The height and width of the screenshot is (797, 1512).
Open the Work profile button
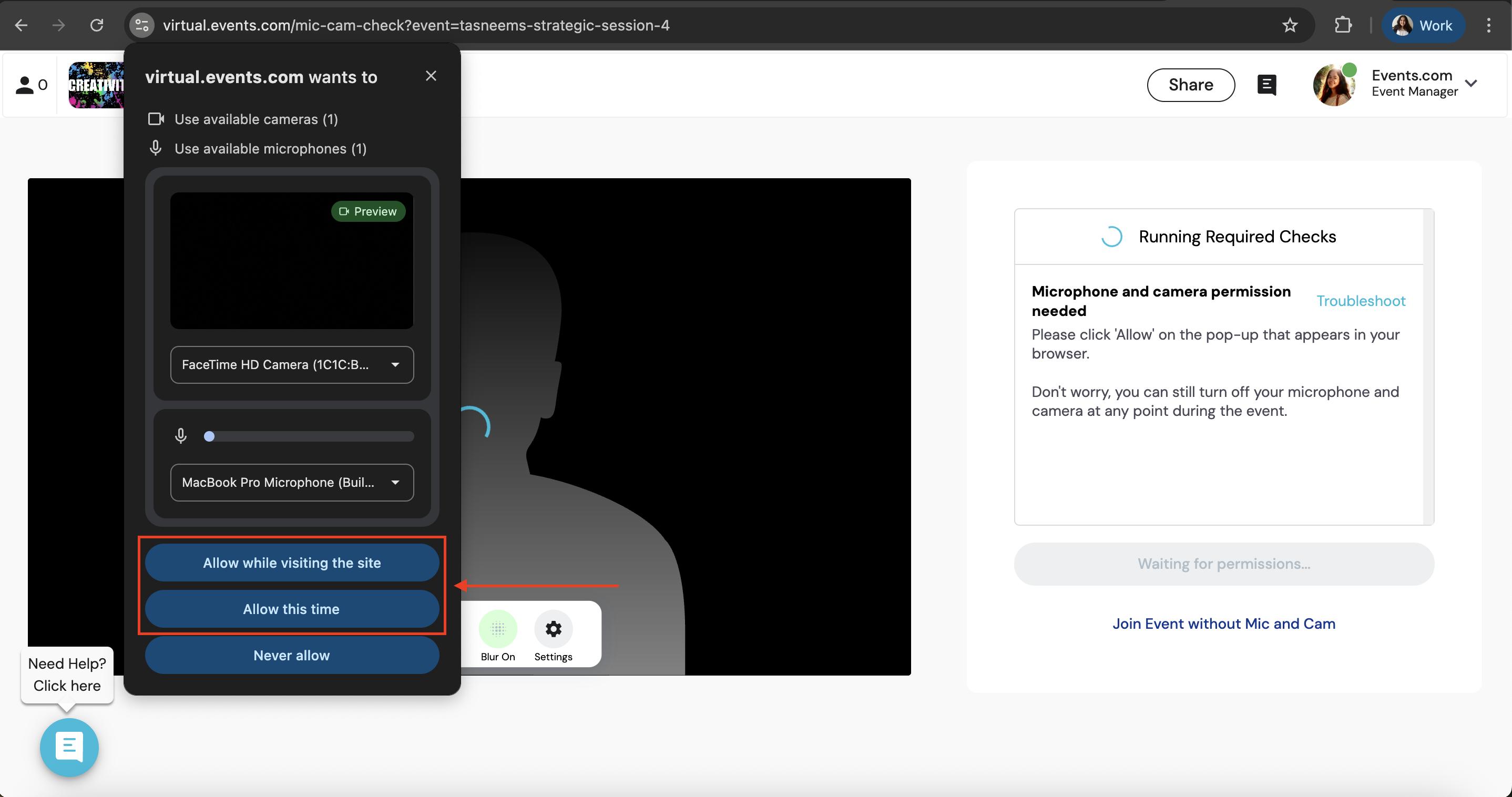1423,25
